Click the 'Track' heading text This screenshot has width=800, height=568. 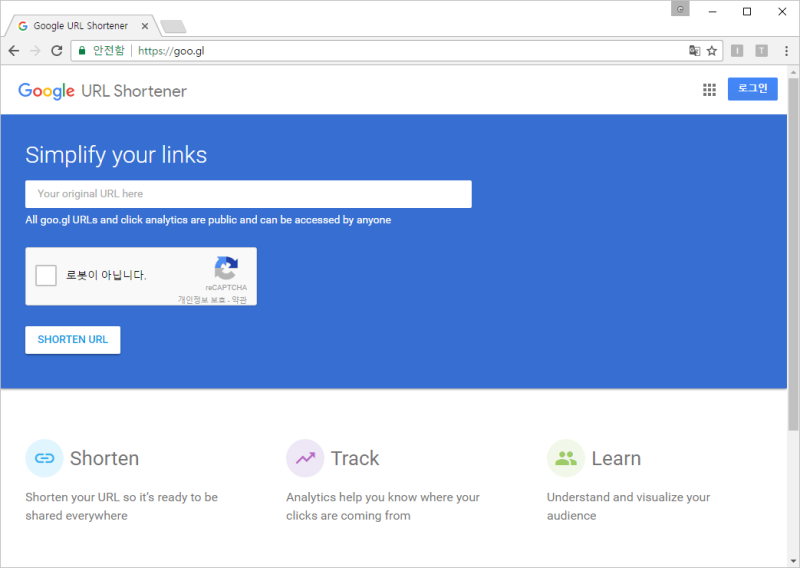click(x=355, y=458)
